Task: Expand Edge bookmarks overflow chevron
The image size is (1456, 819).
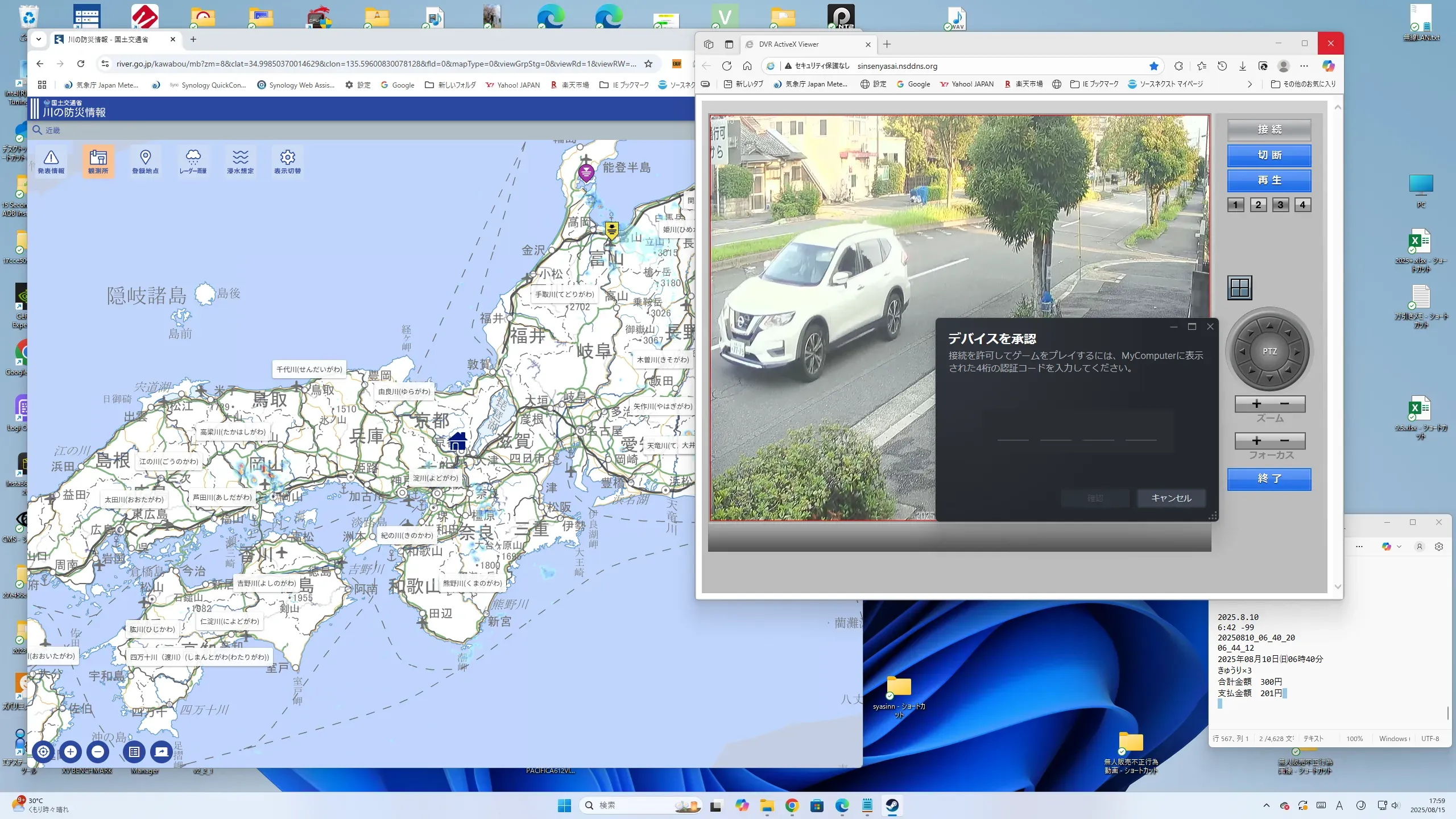Action: pyautogui.click(x=1250, y=84)
